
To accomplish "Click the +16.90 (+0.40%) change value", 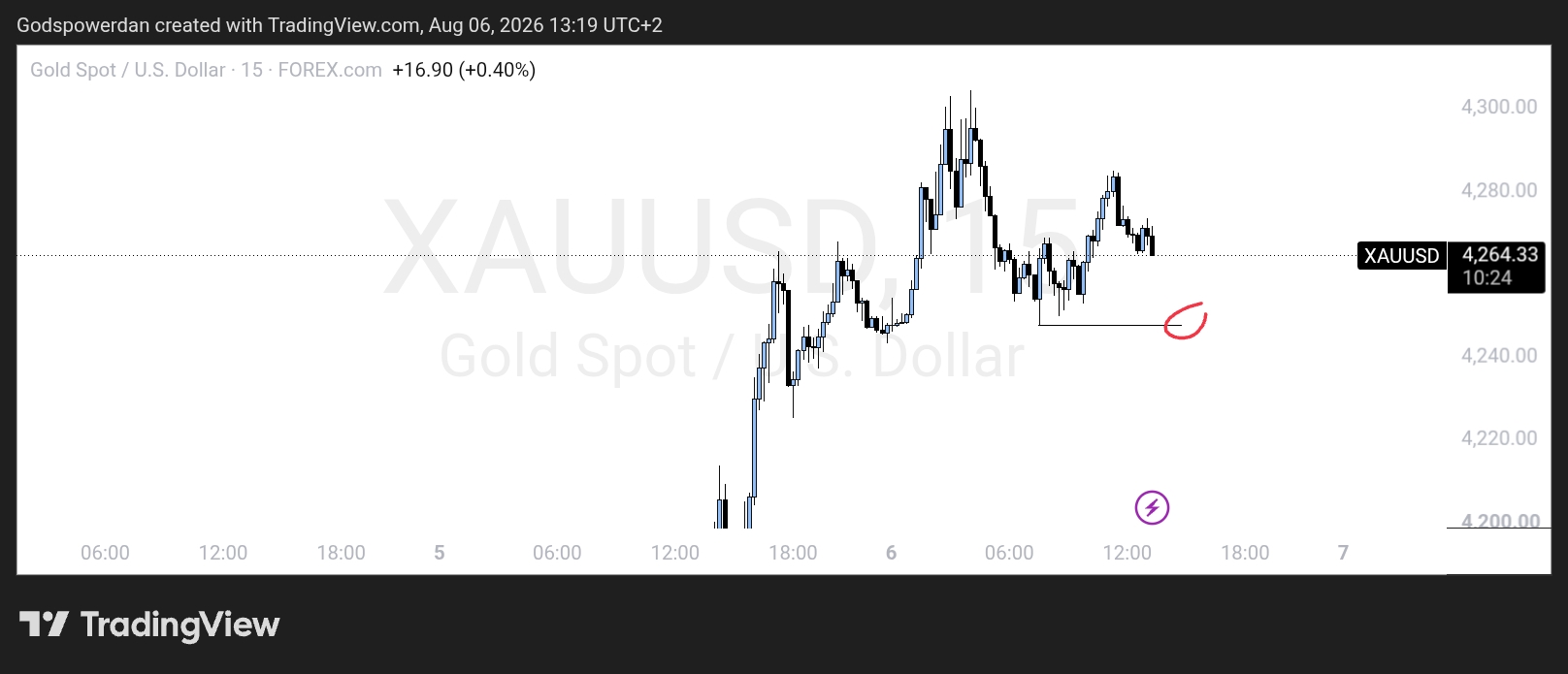I will (x=464, y=70).
